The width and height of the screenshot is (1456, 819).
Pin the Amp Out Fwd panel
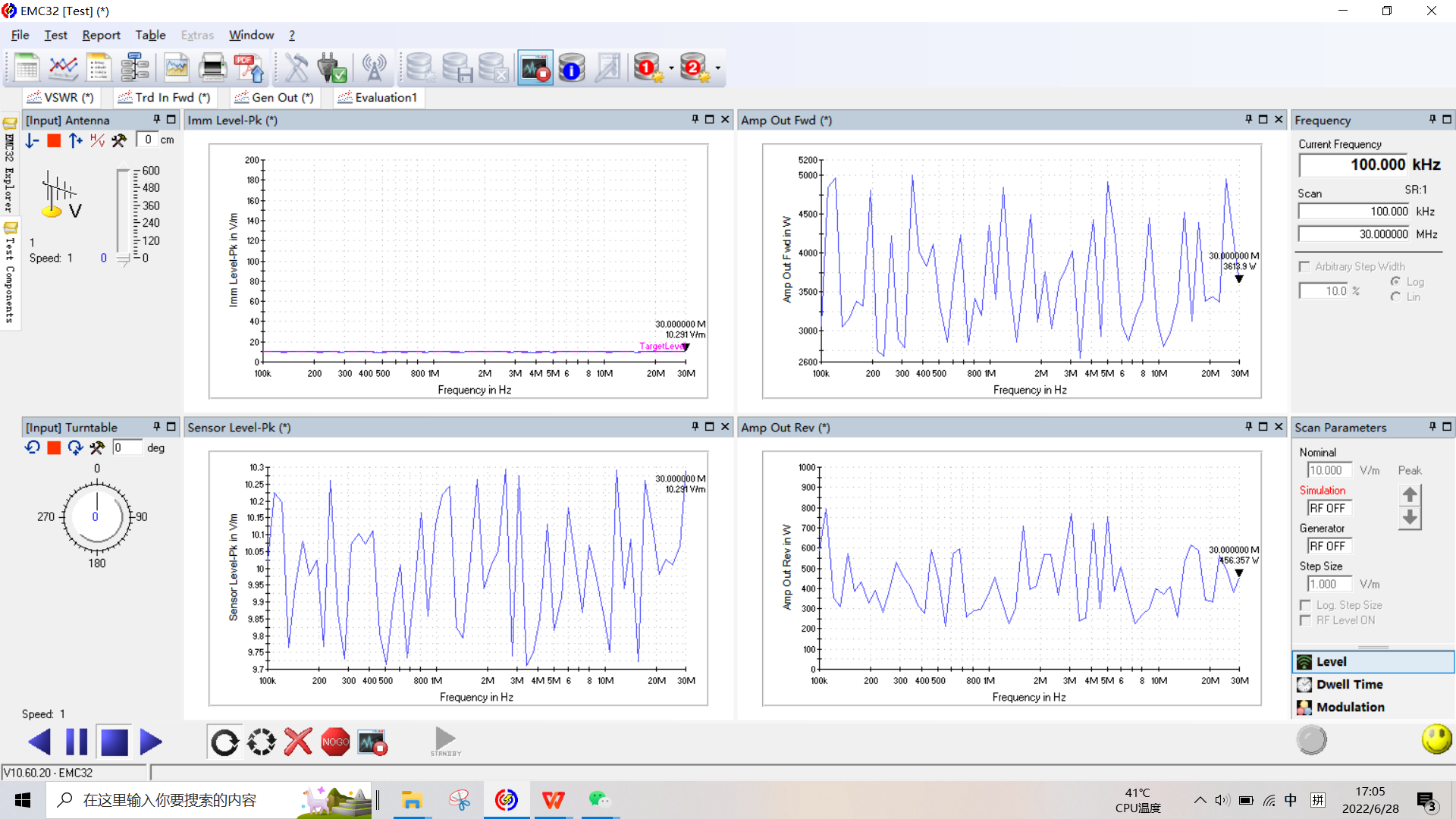(x=1248, y=119)
